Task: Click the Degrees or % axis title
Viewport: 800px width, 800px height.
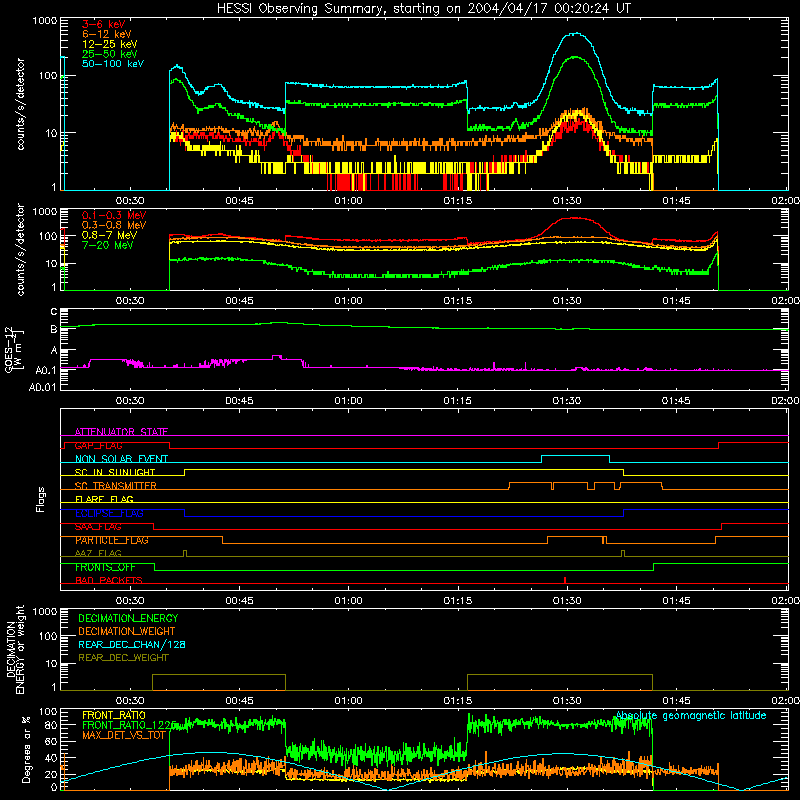Action: [x=26, y=750]
